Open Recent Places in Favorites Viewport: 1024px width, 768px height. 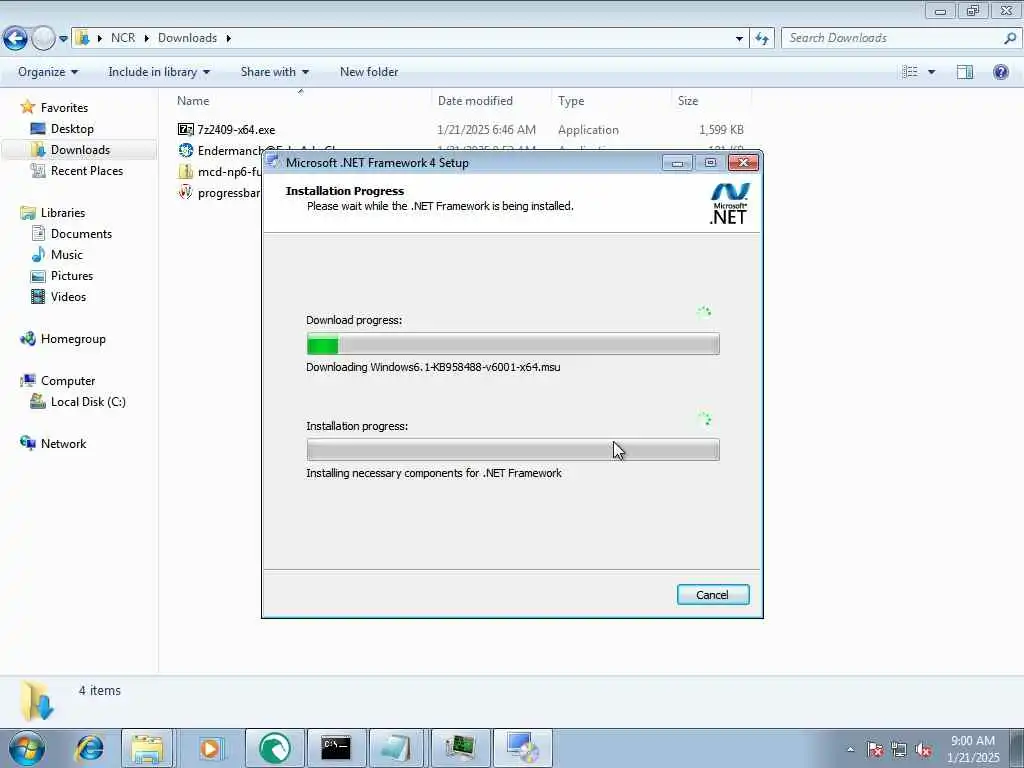pos(87,170)
